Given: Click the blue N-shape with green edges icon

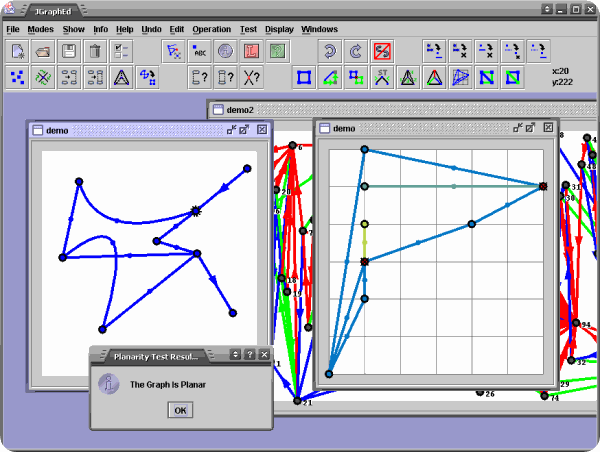Looking at the screenshot, I should (486, 77).
